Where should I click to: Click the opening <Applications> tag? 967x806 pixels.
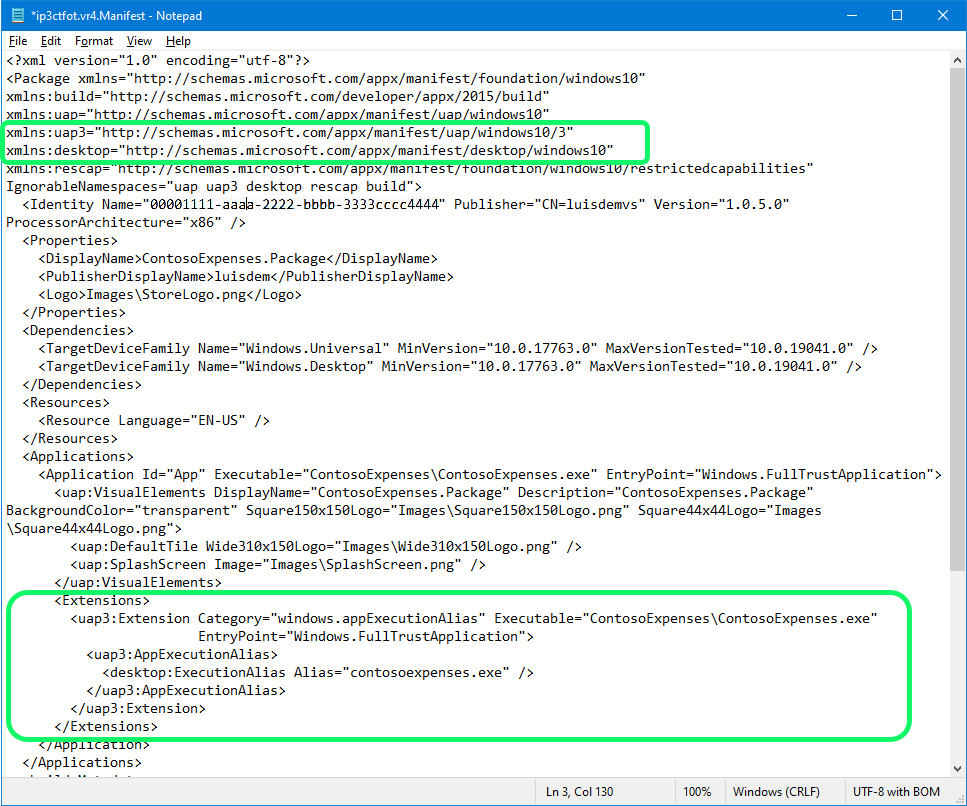coord(78,456)
